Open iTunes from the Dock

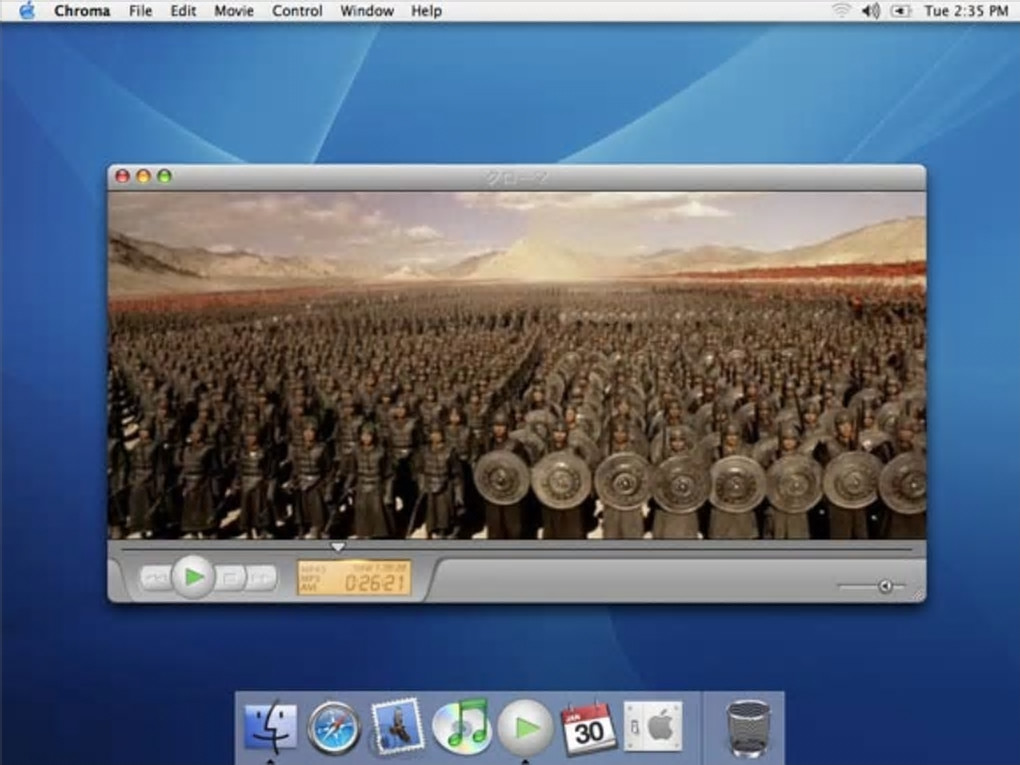point(461,726)
